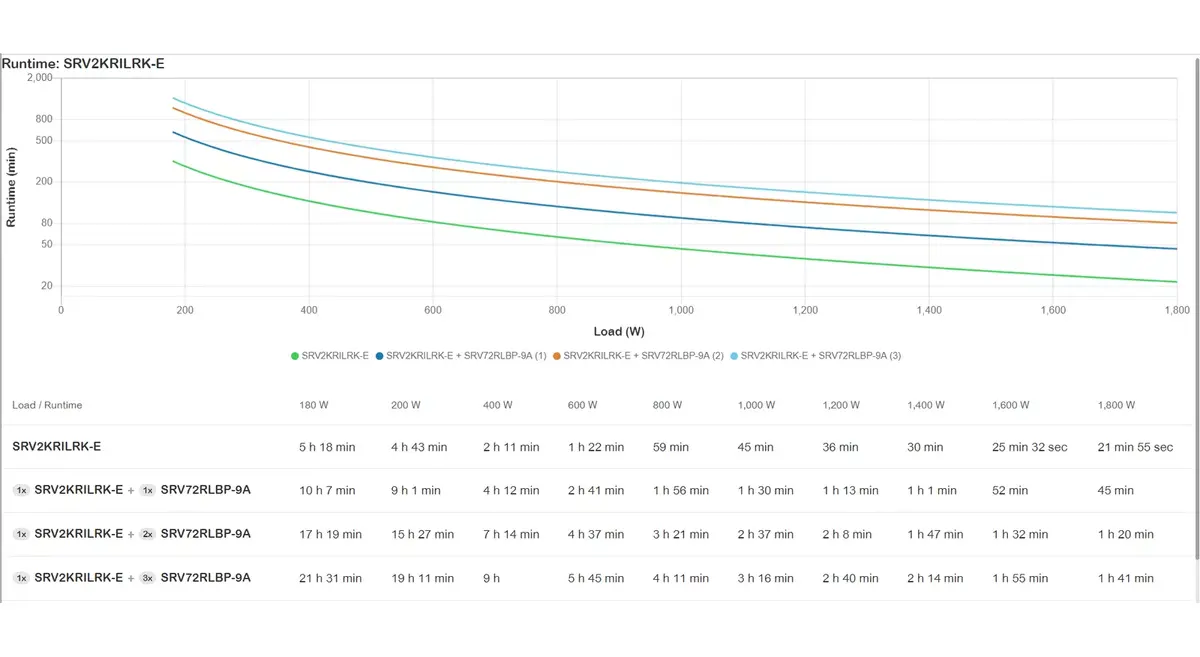Click the cell 36 min
This screenshot has height=657, width=1200.
[841, 447]
